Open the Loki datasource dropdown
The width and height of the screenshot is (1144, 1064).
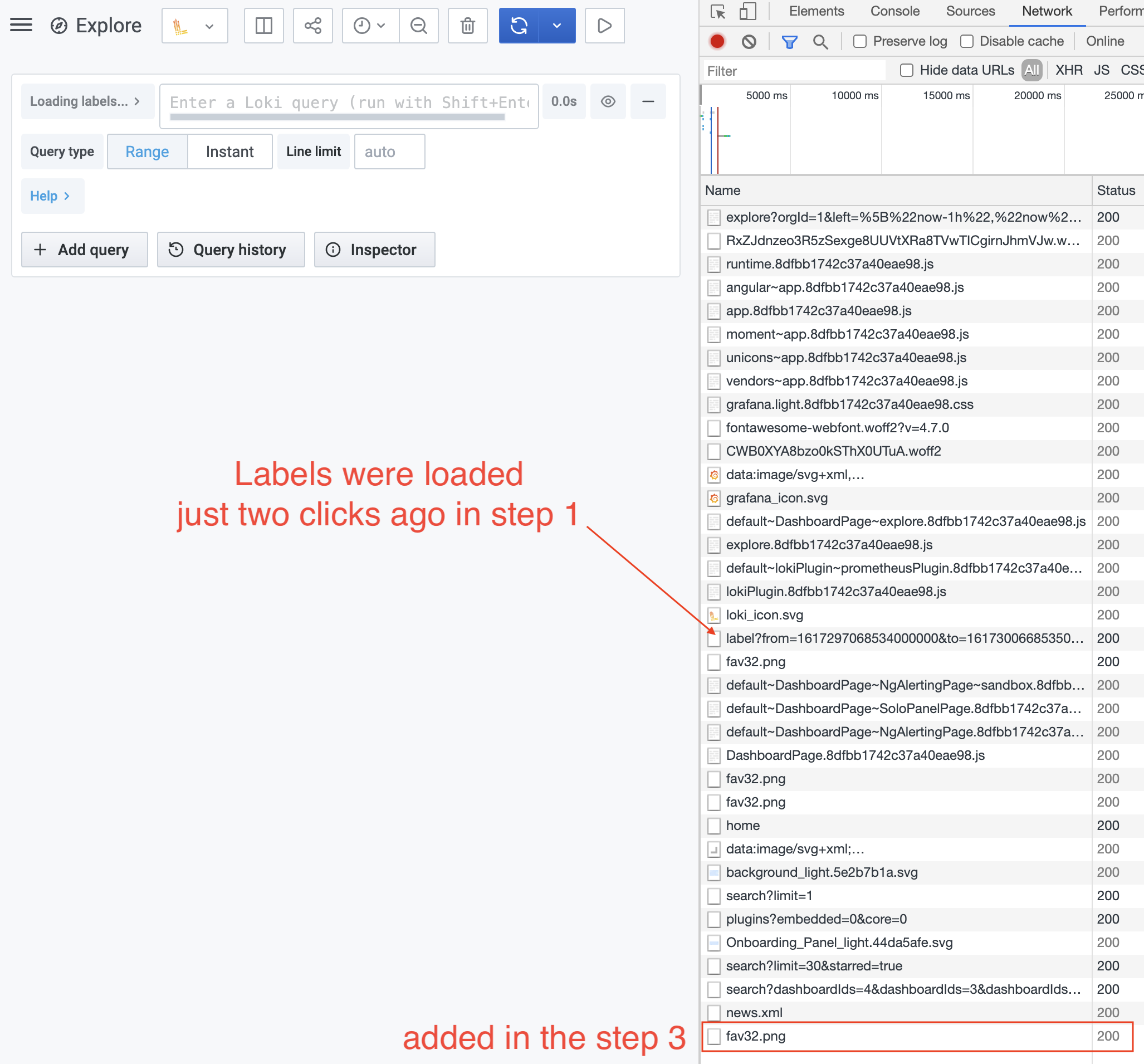tap(194, 25)
